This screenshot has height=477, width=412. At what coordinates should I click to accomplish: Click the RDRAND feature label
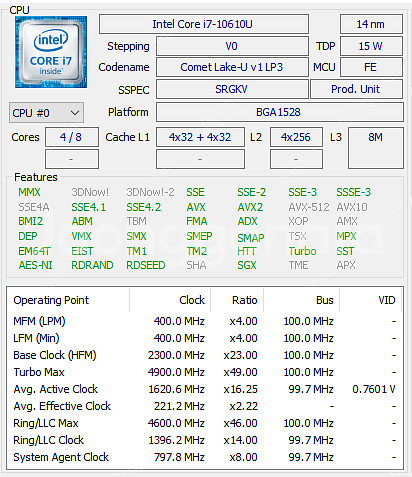92,265
